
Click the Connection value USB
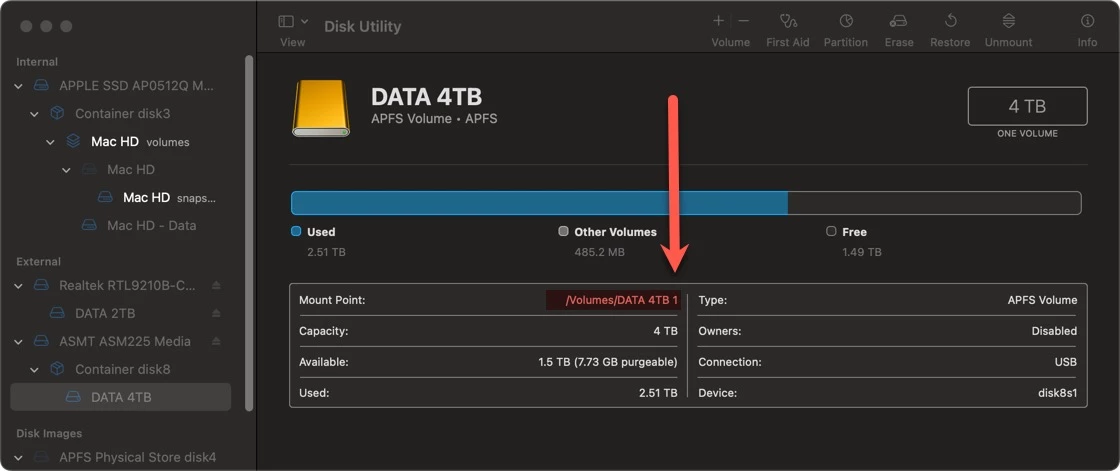coord(1066,362)
